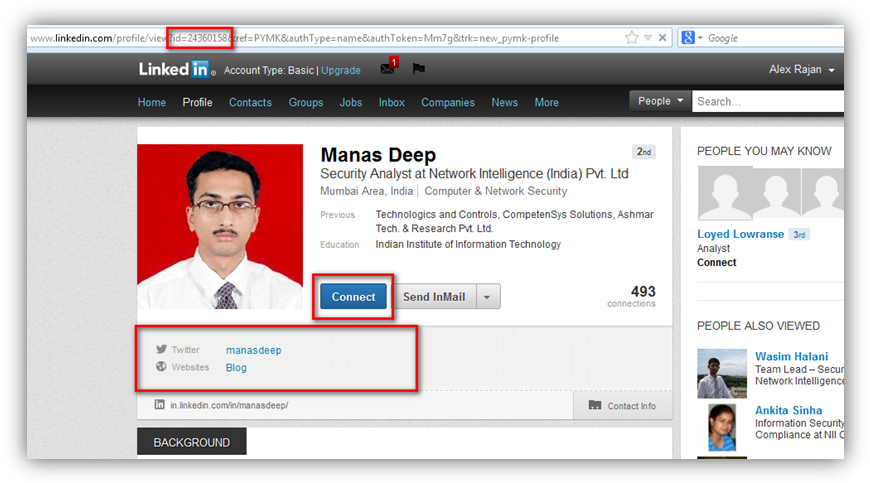Screen dimensions: 870x483
Task: Click the PEOPLE ALSO VIEWED heading
Action: coord(758,326)
